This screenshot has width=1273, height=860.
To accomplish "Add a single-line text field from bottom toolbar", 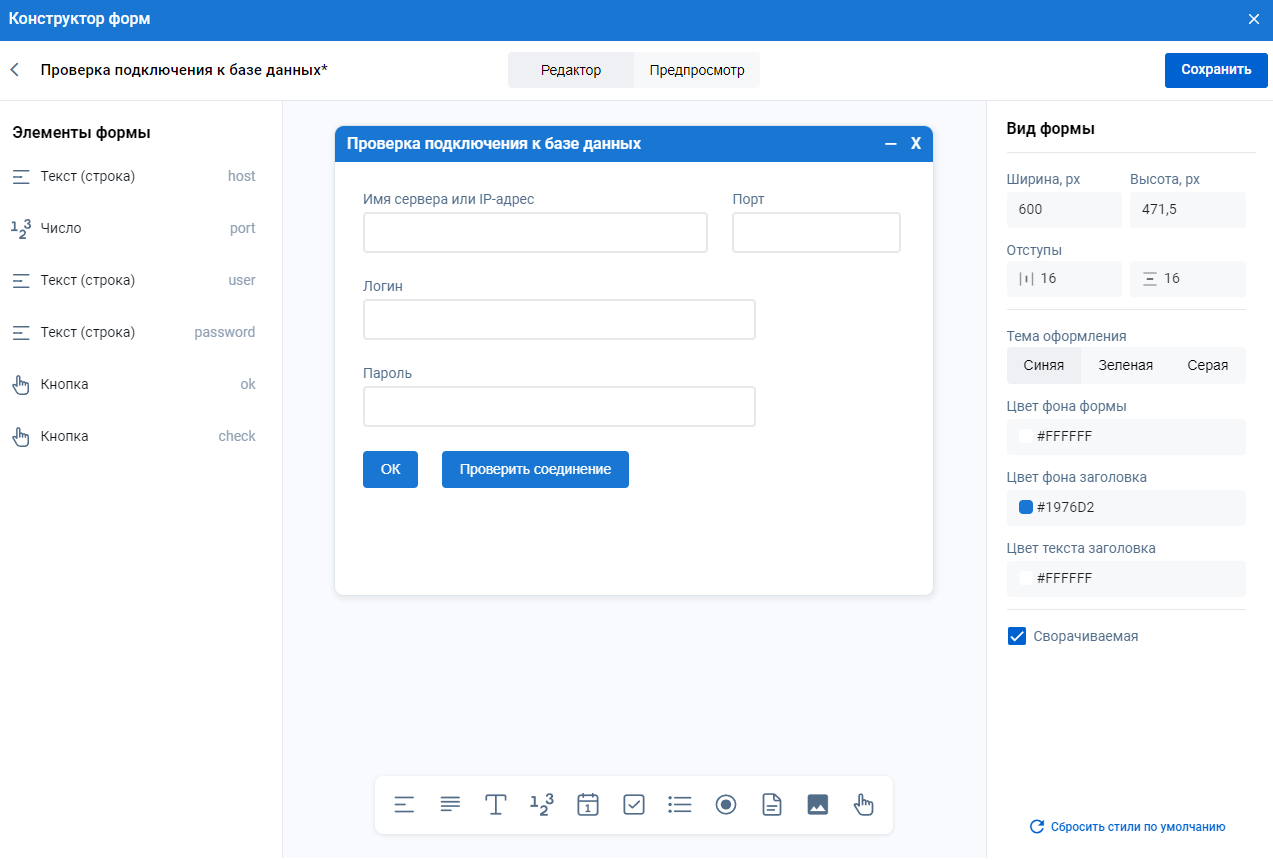I will (404, 805).
